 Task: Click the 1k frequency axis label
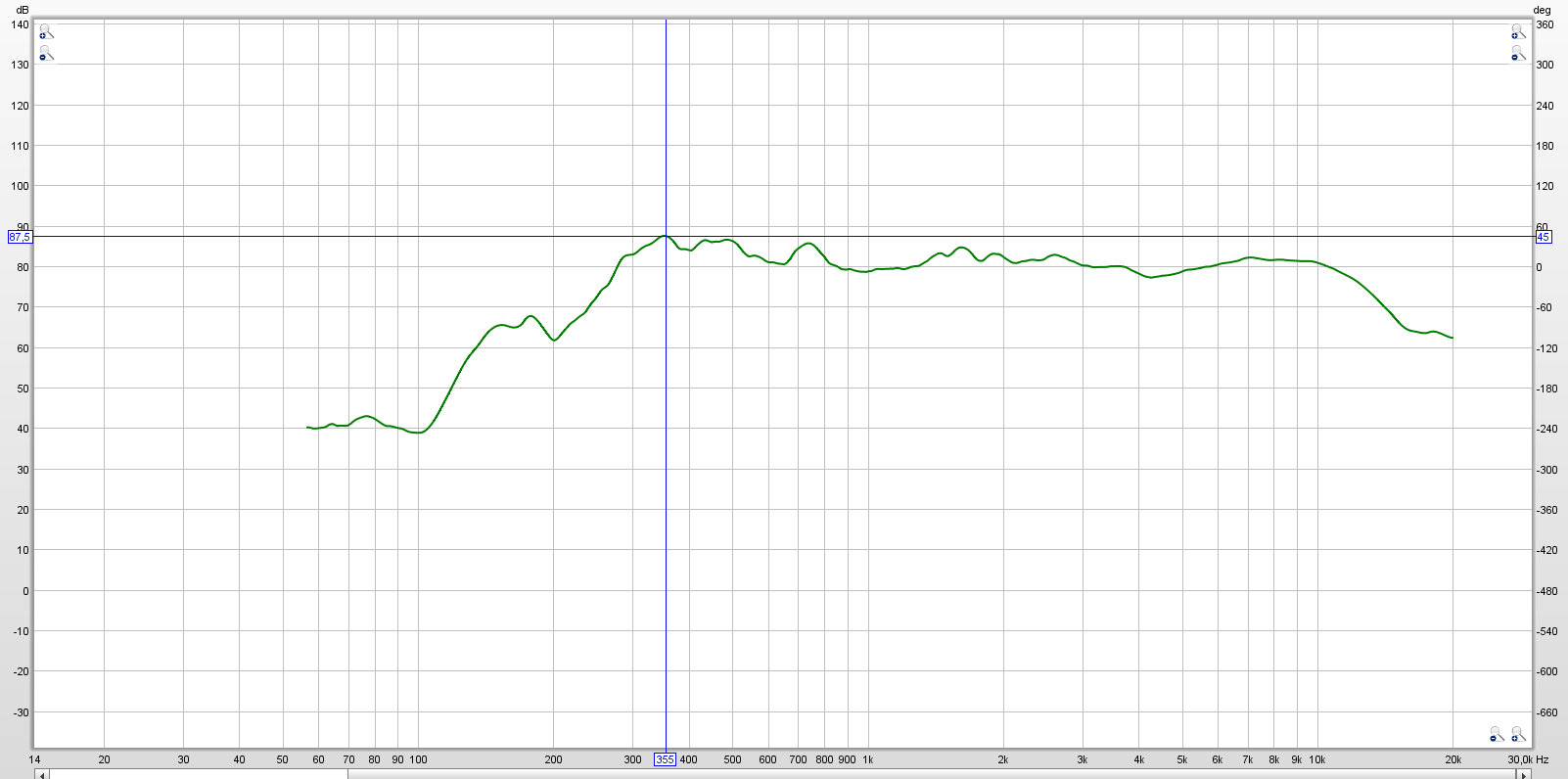[867, 759]
